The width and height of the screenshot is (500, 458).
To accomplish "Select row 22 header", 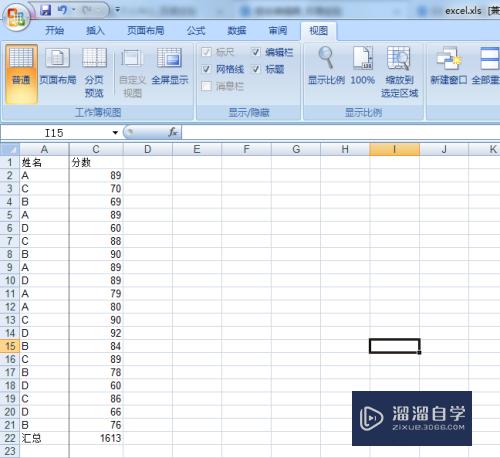I will [10, 438].
